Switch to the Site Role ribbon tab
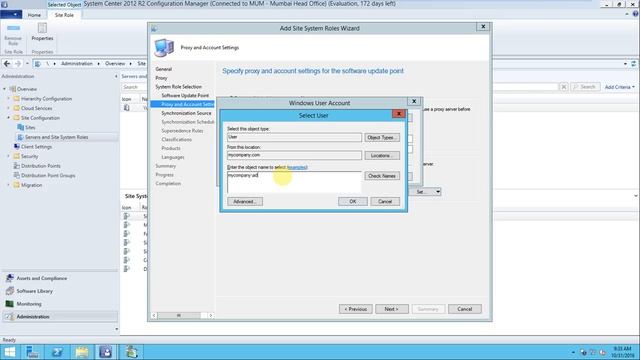640x360 pixels. (64, 15)
